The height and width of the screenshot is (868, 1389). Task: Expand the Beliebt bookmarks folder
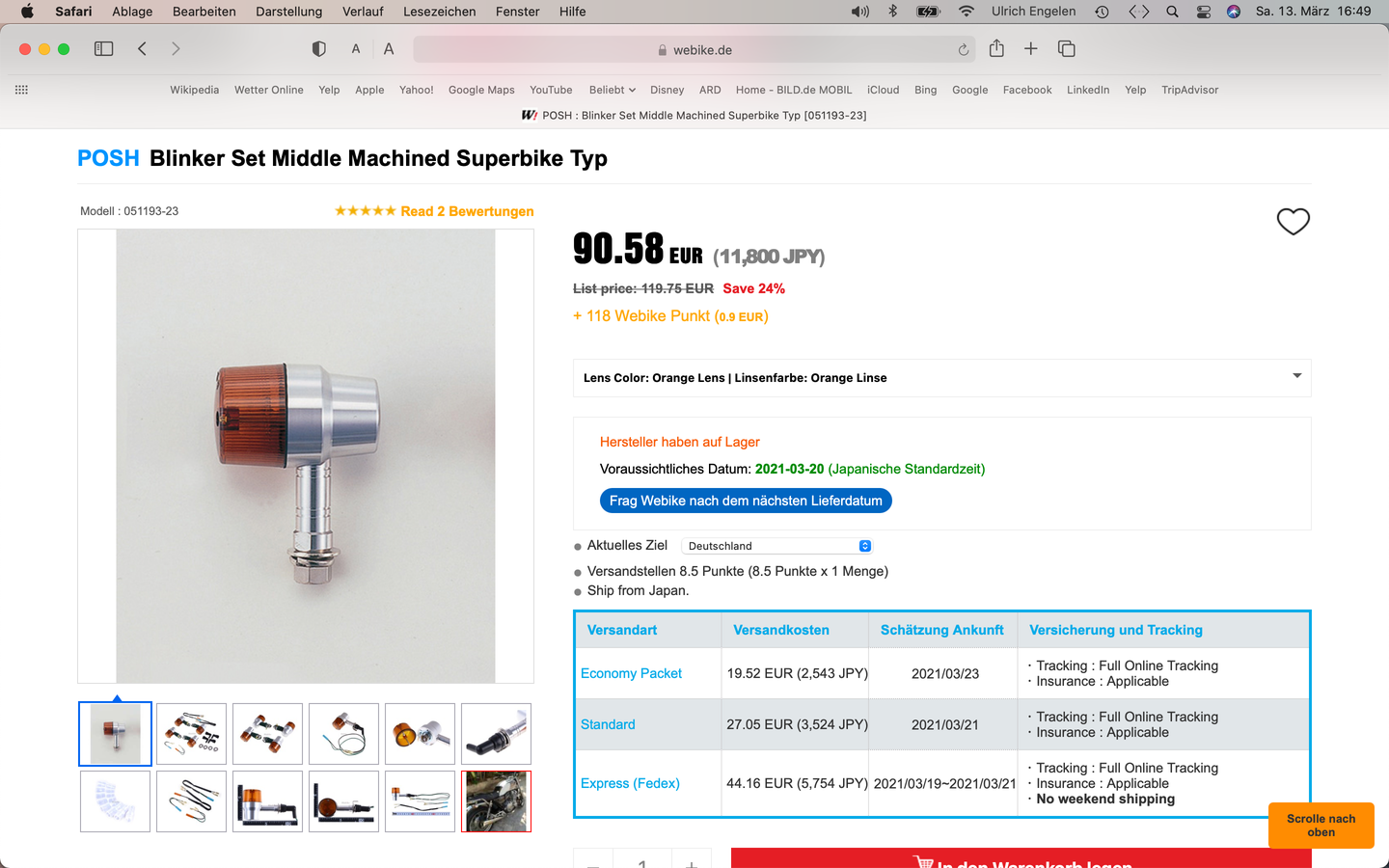click(612, 90)
